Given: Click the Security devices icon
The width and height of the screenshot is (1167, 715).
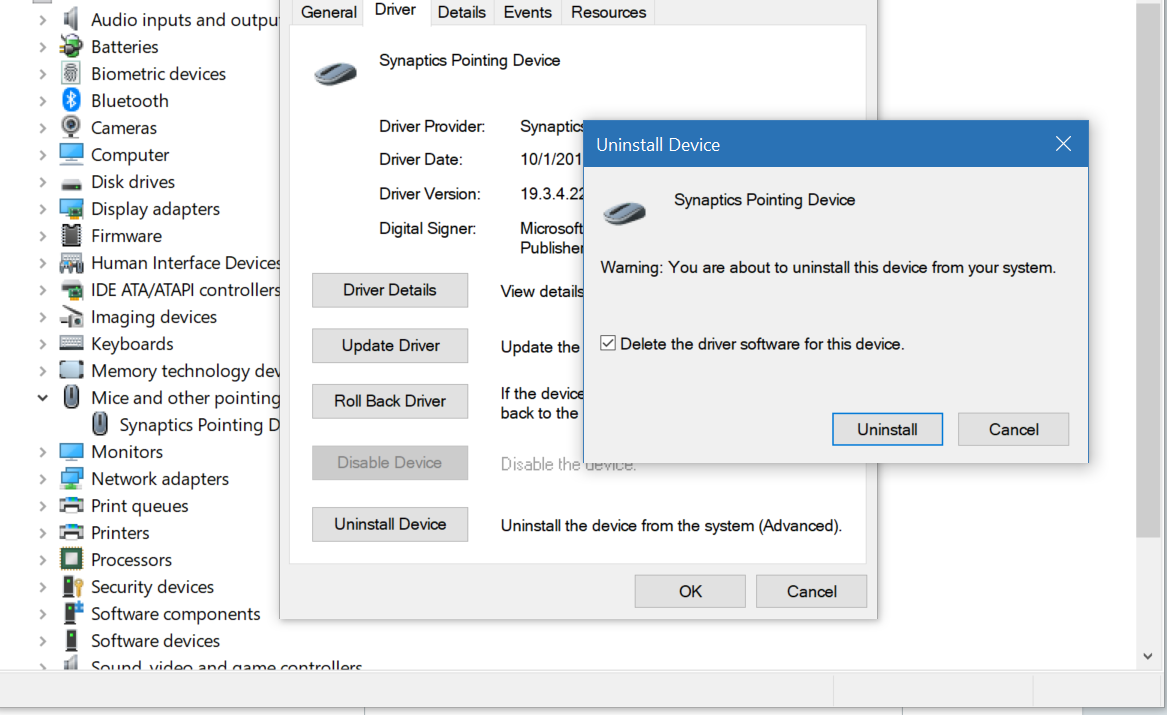Looking at the screenshot, I should point(71,586).
